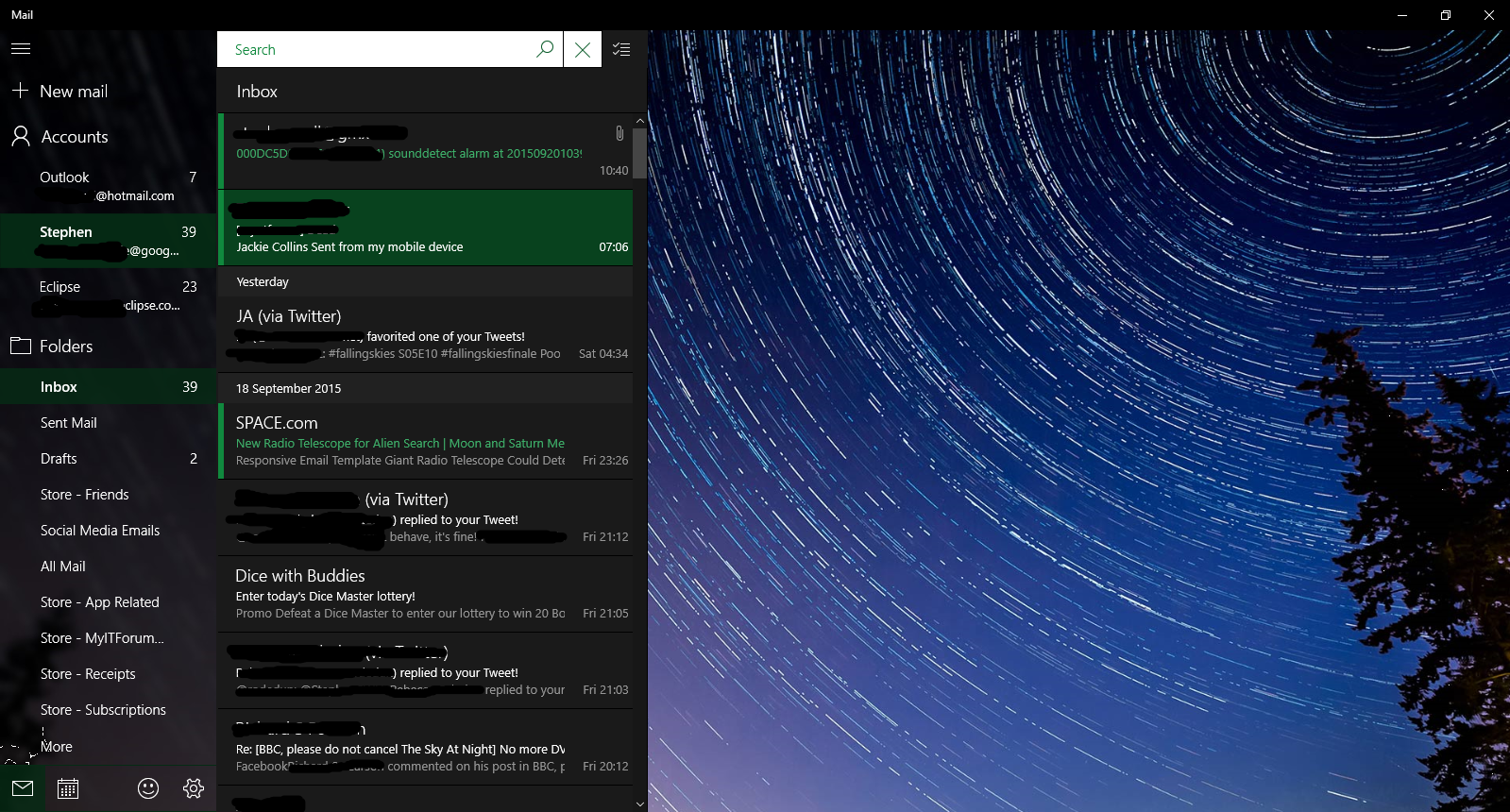Image resolution: width=1510 pixels, height=812 pixels.
Task: Click the Folders heading label
Action: coord(66,347)
